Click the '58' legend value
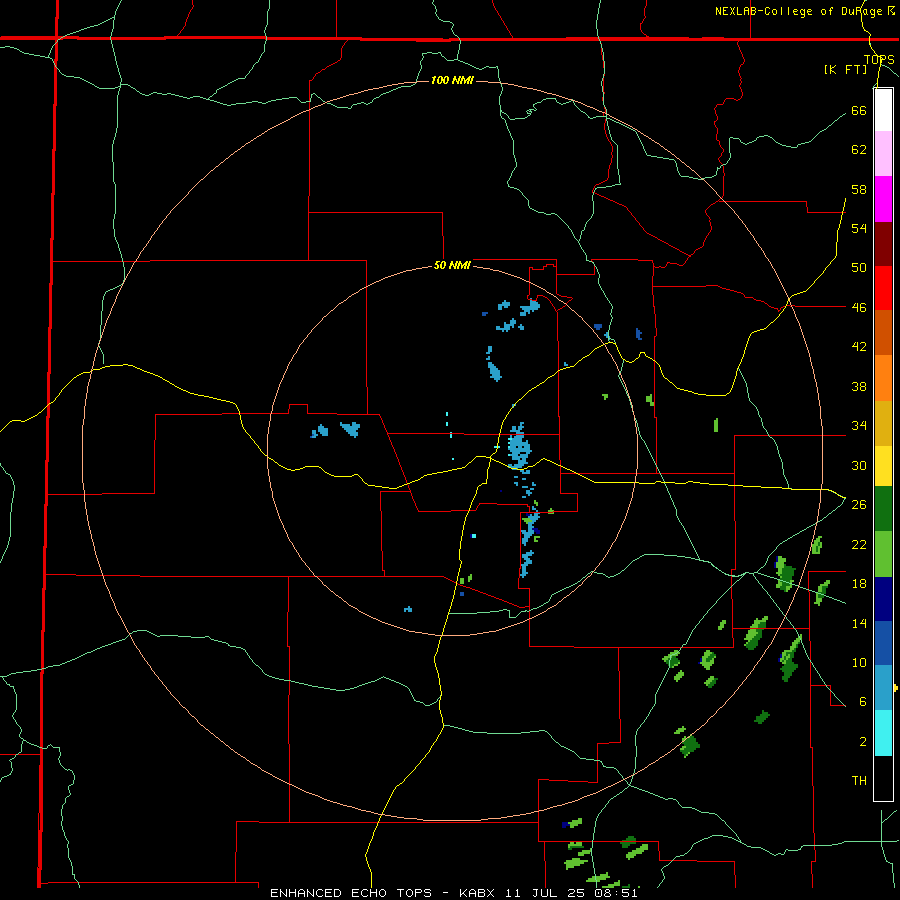900x900 pixels. pos(859,189)
